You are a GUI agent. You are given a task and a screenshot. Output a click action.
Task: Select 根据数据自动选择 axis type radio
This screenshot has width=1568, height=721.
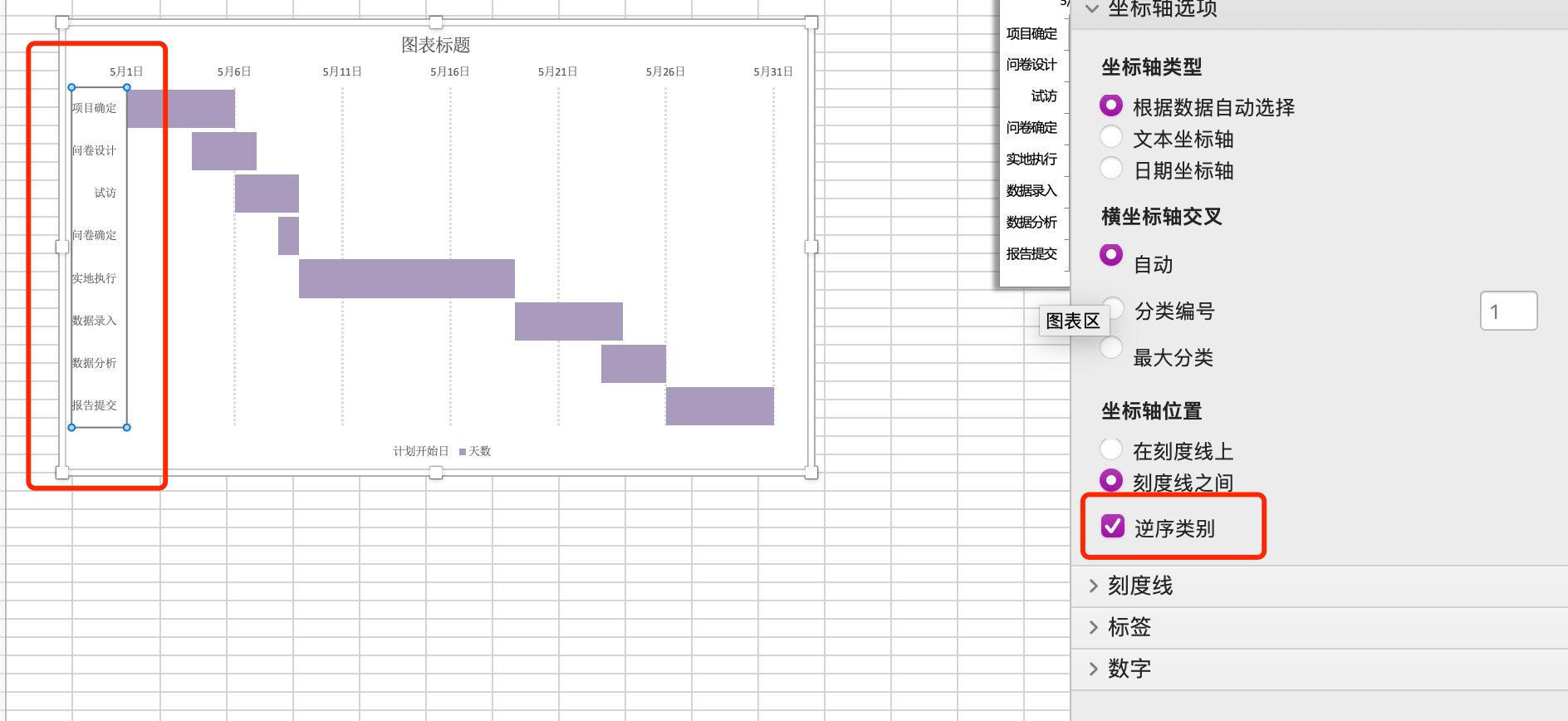[1111, 105]
